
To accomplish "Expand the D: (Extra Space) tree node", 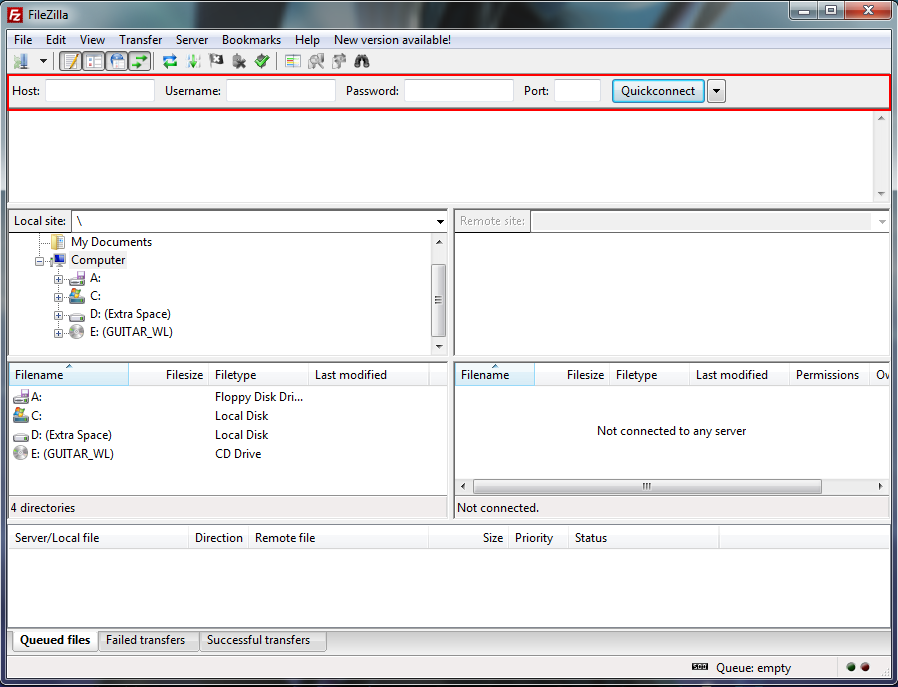I will 58,315.
